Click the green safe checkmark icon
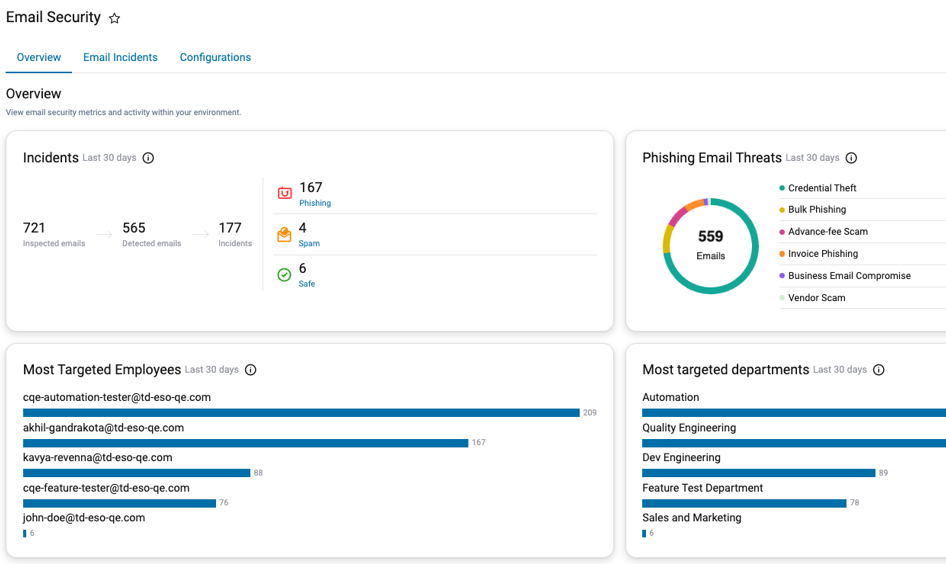The width and height of the screenshot is (946, 564). tap(284, 275)
